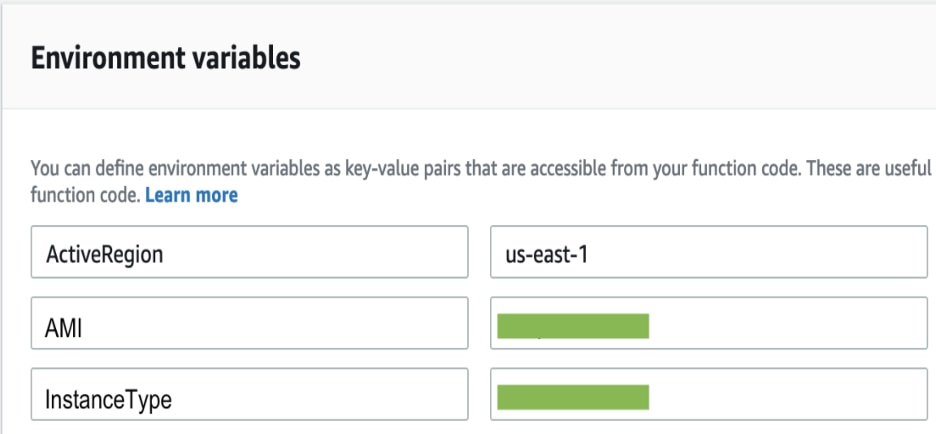Select the InstanceType value input box
Image resolution: width=936 pixels, height=434 pixels.
[x=709, y=394]
